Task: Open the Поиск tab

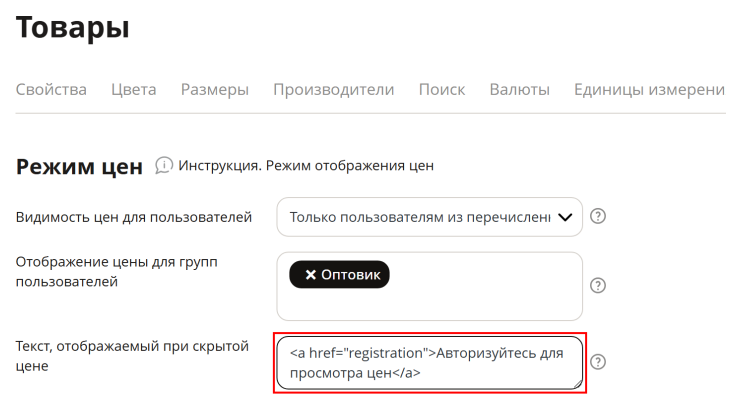Action: click(x=442, y=89)
